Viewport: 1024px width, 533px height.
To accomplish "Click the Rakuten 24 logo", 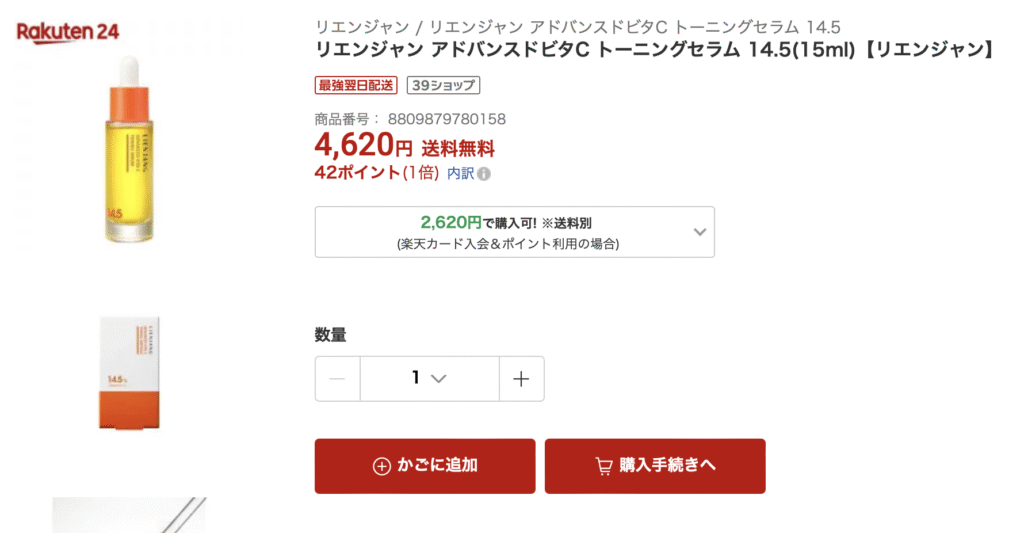I will click(68, 32).
